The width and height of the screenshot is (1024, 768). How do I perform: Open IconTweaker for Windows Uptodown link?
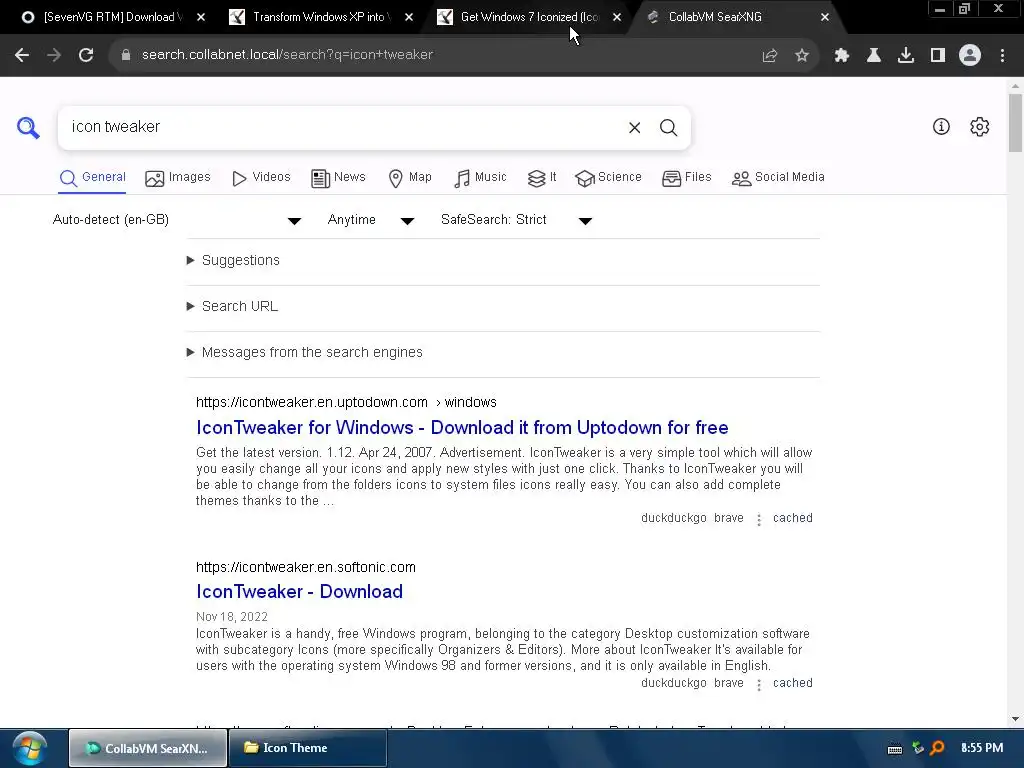(462, 428)
